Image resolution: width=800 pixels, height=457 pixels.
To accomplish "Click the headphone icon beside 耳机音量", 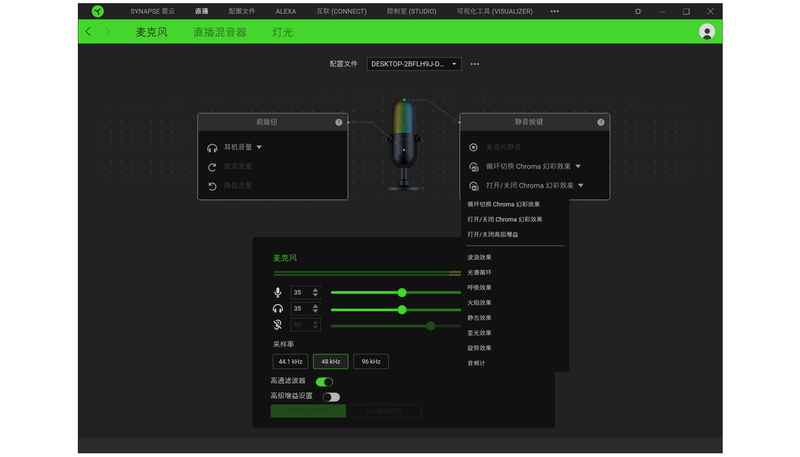I will tap(212, 148).
